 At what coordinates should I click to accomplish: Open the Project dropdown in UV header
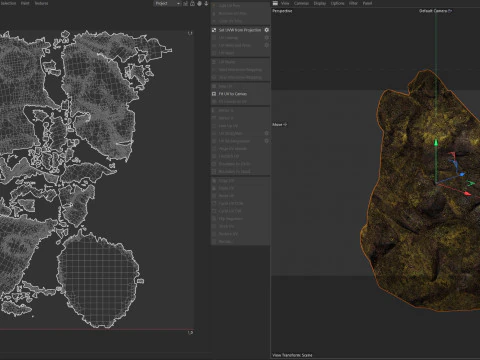pos(167,3)
